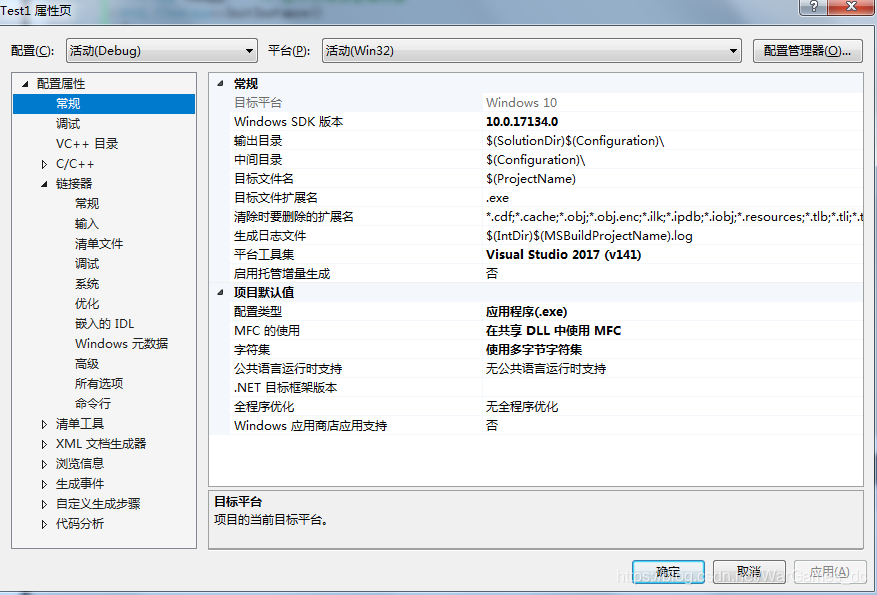Select 命令行 under 链接器
Viewport: 877px width, 595px height.
(93, 404)
